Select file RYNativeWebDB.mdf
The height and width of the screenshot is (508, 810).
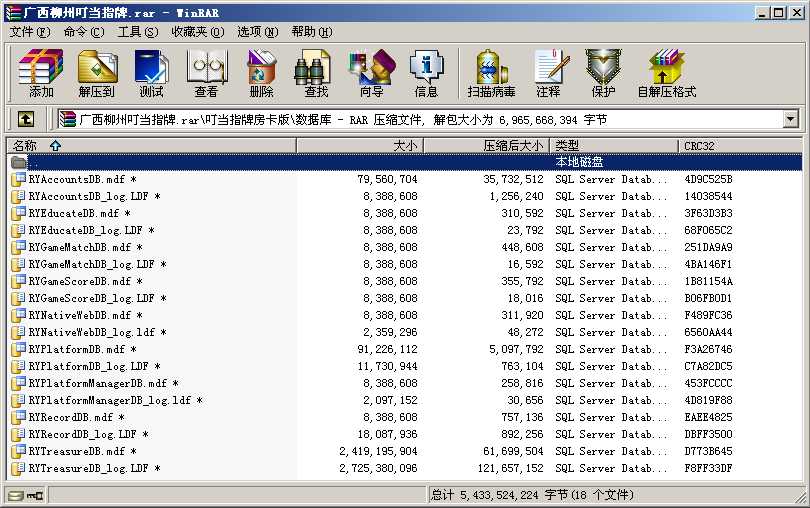[x=85, y=315]
